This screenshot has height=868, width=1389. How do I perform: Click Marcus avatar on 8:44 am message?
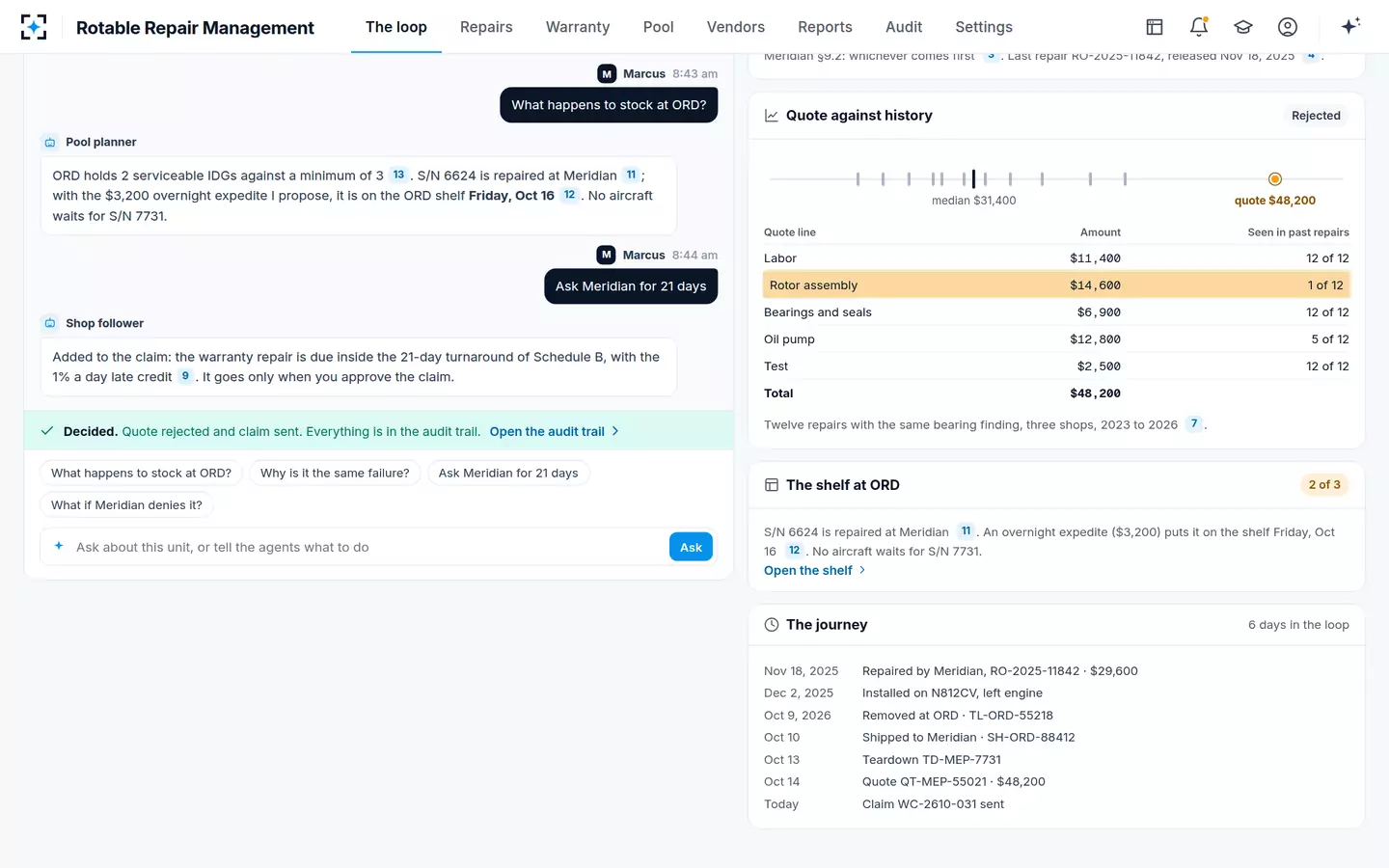click(606, 255)
